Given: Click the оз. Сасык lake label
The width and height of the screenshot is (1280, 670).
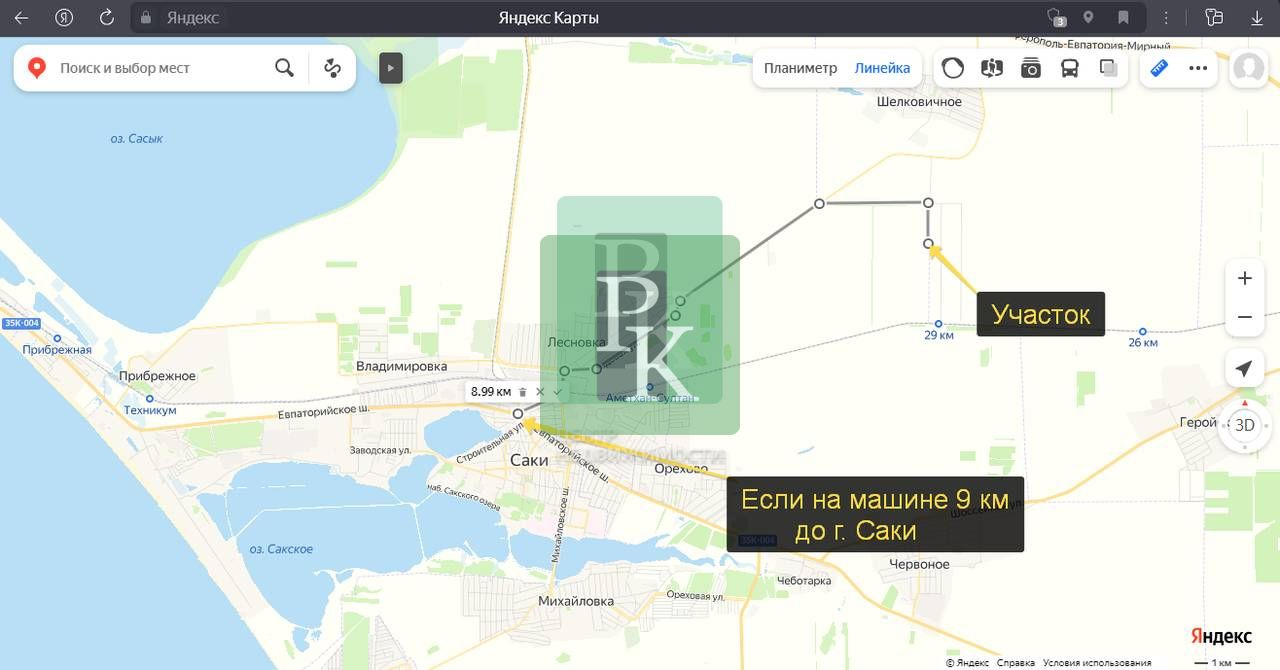Looking at the screenshot, I should [137, 139].
